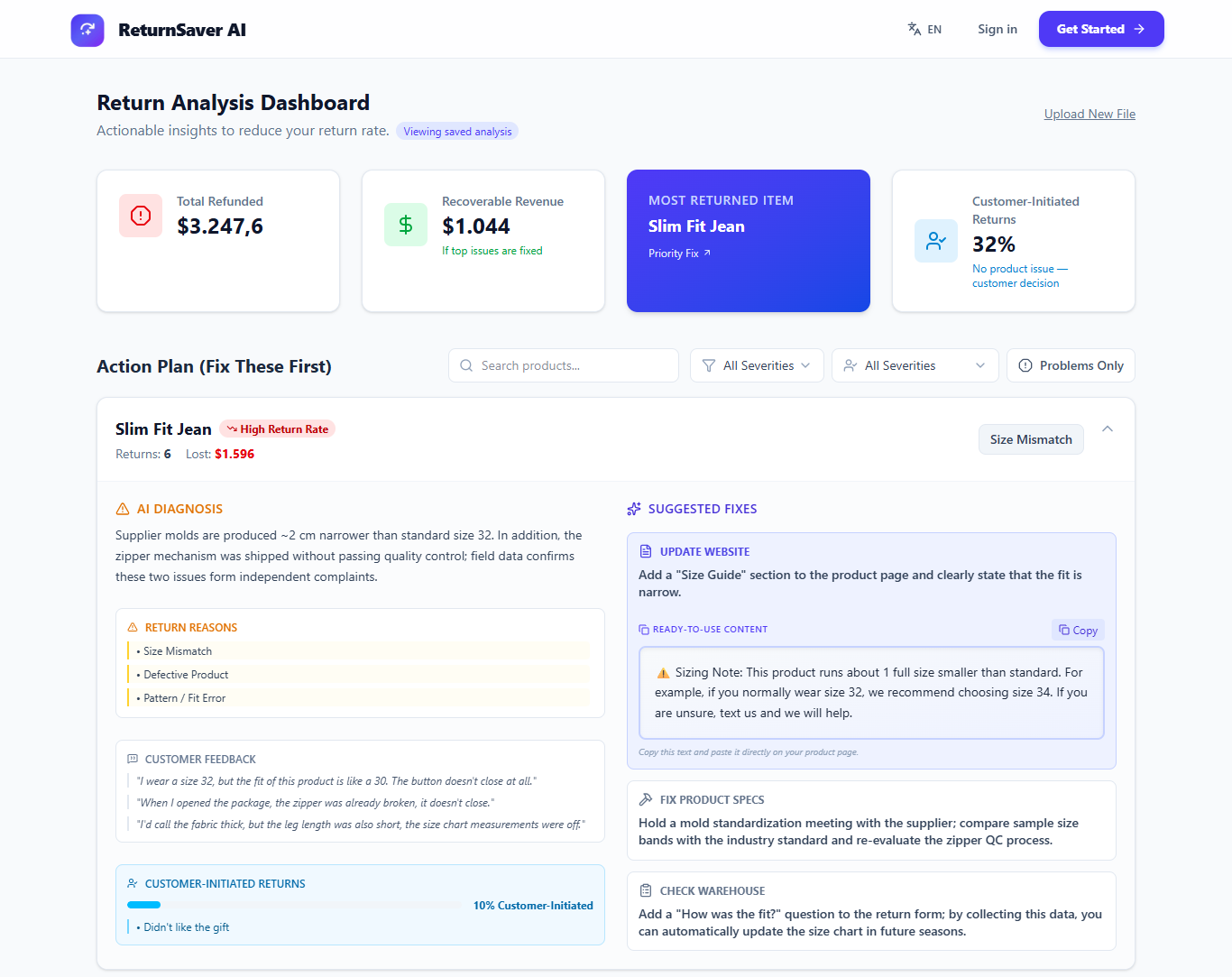The height and width of the screenshot is (977, 1232).
Task: Select the green dollar Recoverable Revenue icon
Action: (x=405, y=225)
